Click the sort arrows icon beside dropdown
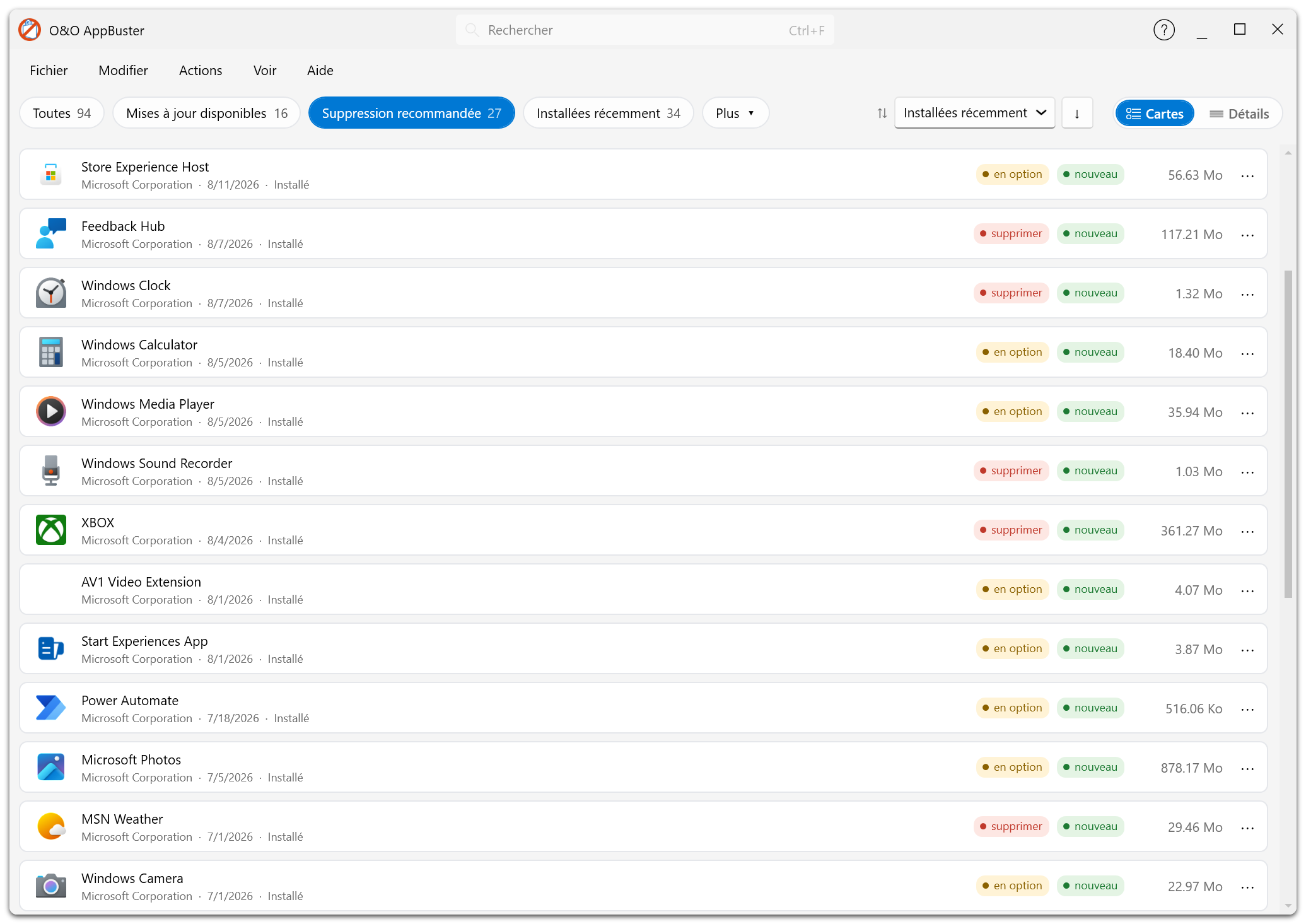This screenshot has width=1306, height=924. pos(882,114)
